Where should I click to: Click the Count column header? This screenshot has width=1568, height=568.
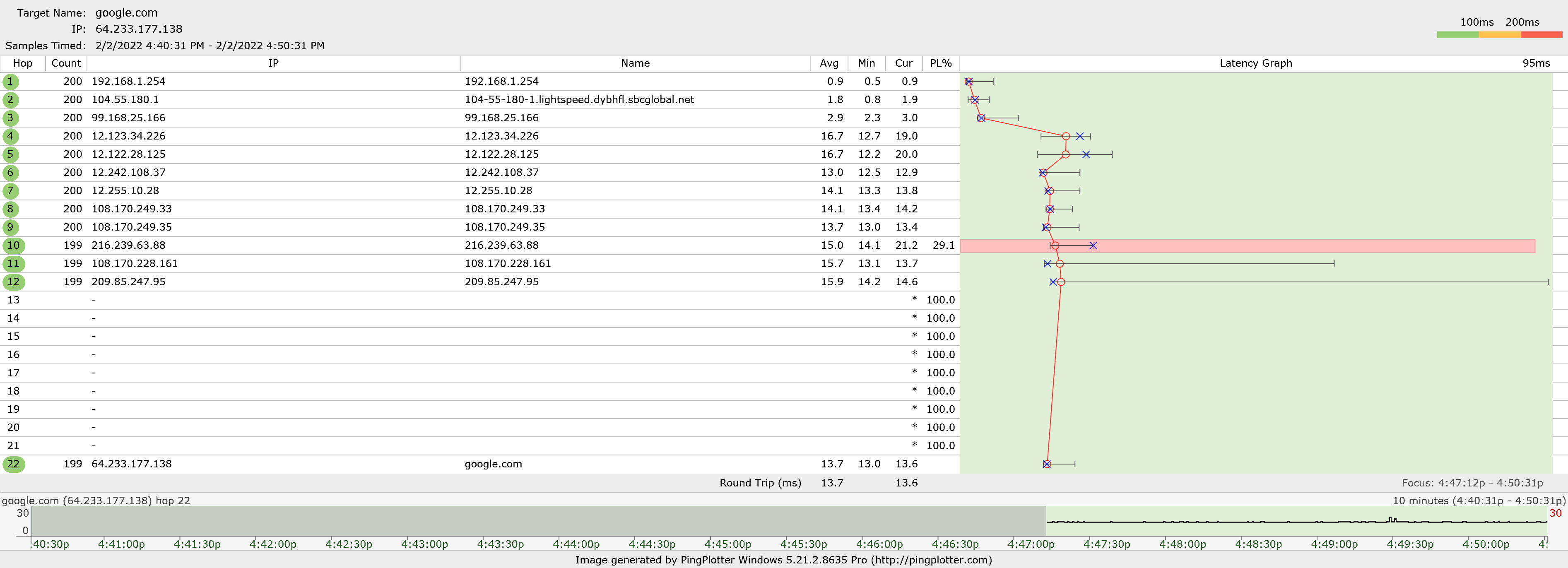coord(66,63)
